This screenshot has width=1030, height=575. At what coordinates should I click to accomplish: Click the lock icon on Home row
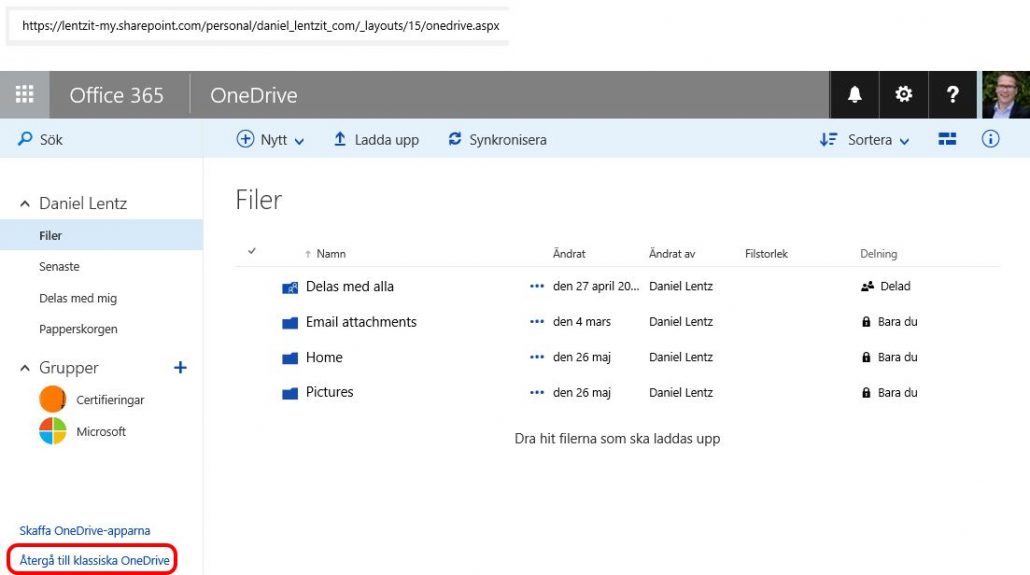tap(866, 357)
